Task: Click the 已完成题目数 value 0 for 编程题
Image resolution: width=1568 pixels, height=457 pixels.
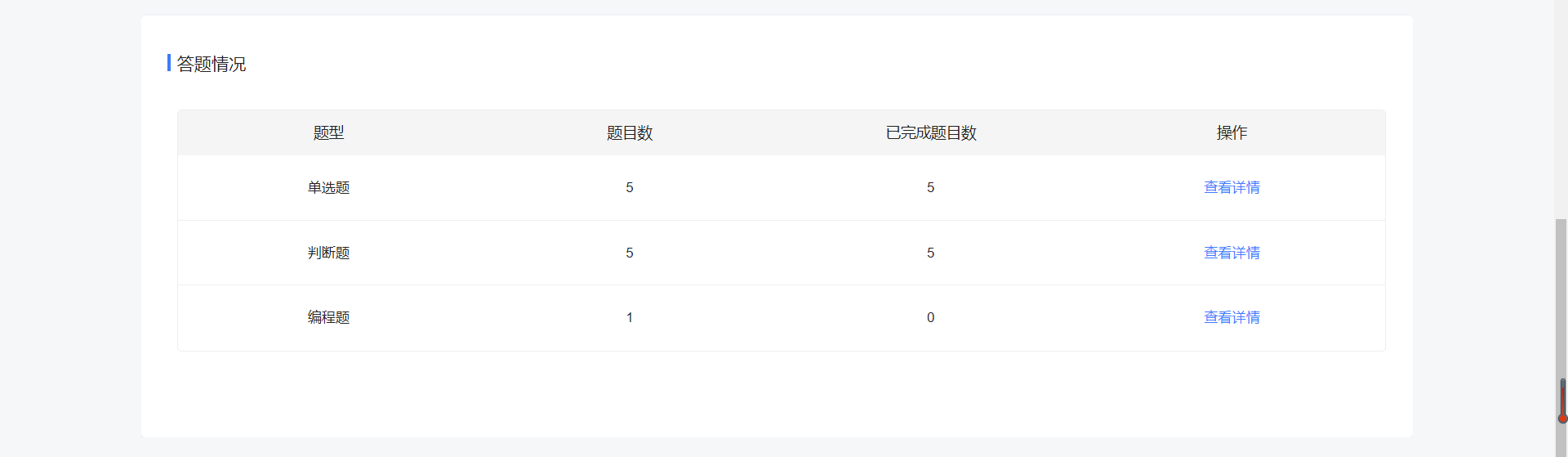Action: tap(930, 317)
